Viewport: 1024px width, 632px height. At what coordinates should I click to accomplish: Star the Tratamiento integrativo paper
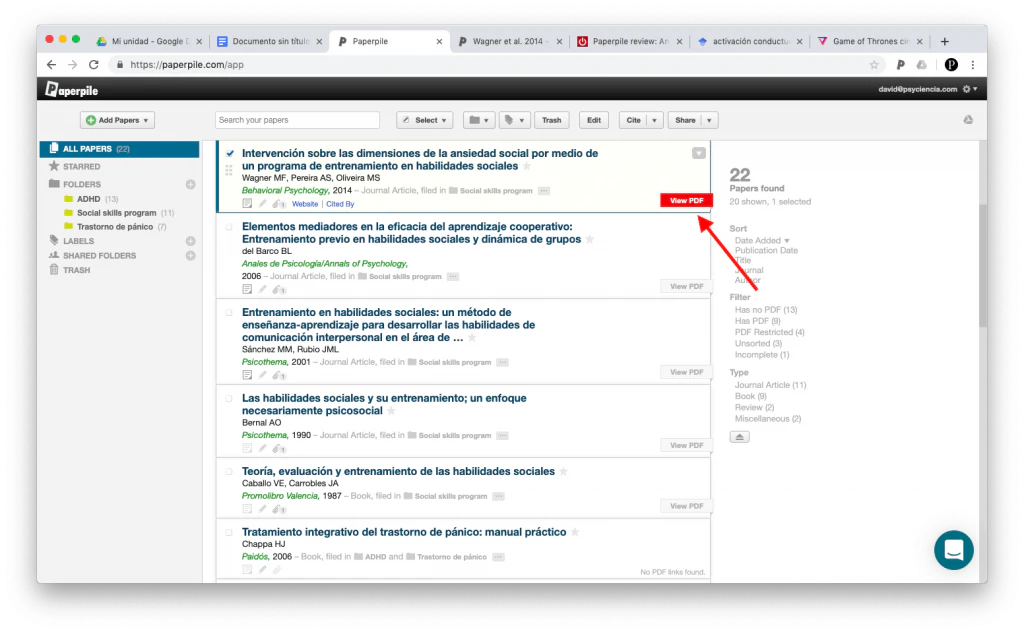[x=575, y=531]
